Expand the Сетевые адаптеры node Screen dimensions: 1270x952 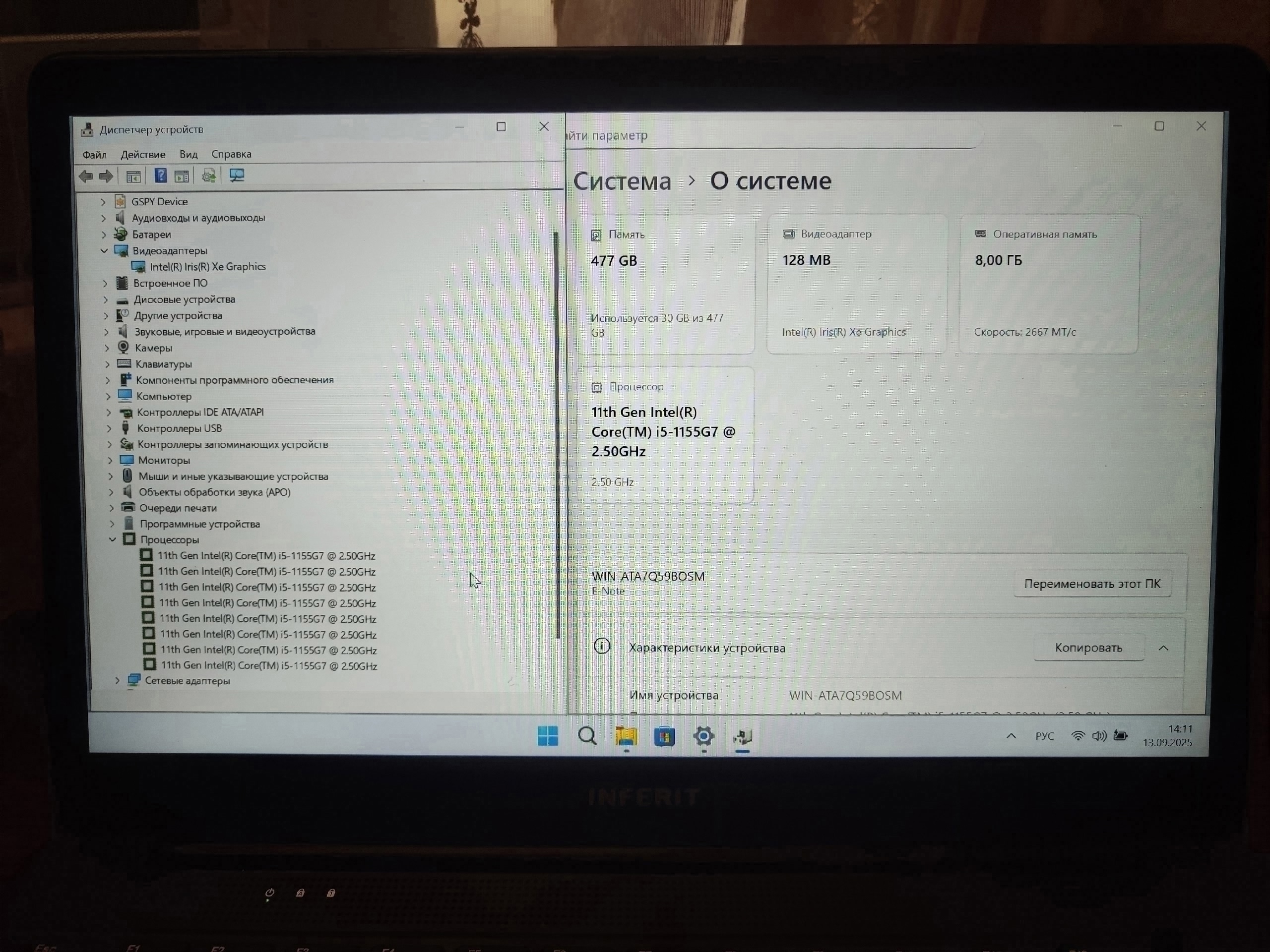[x=118, y=681]
